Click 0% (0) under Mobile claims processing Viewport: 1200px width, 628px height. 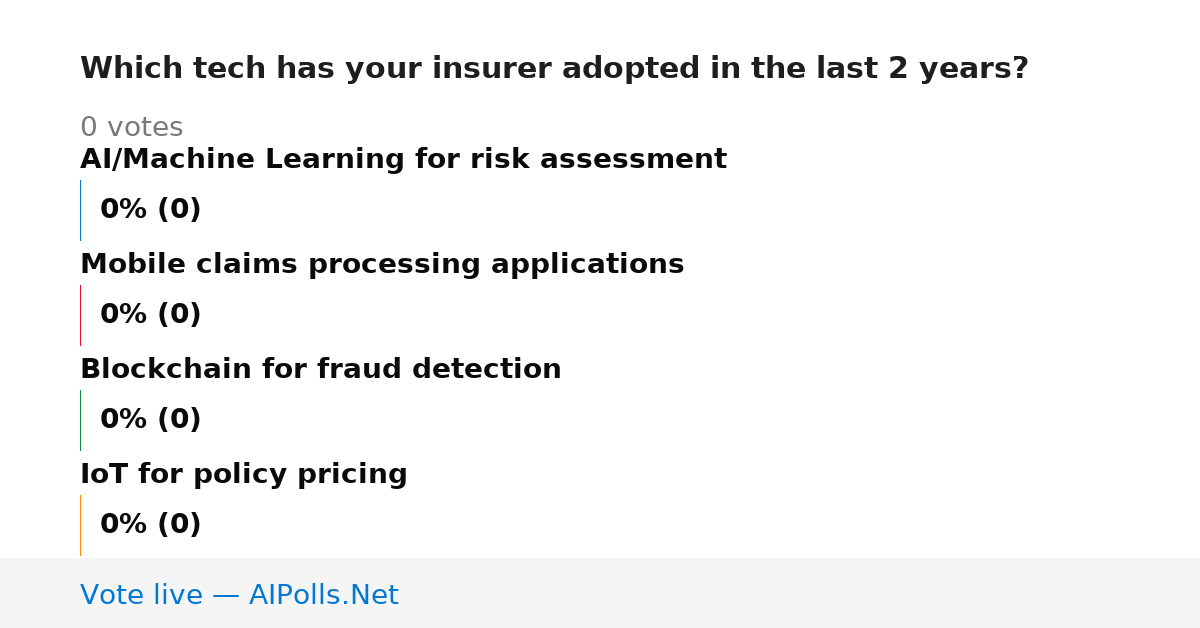(x=151, y=315)
